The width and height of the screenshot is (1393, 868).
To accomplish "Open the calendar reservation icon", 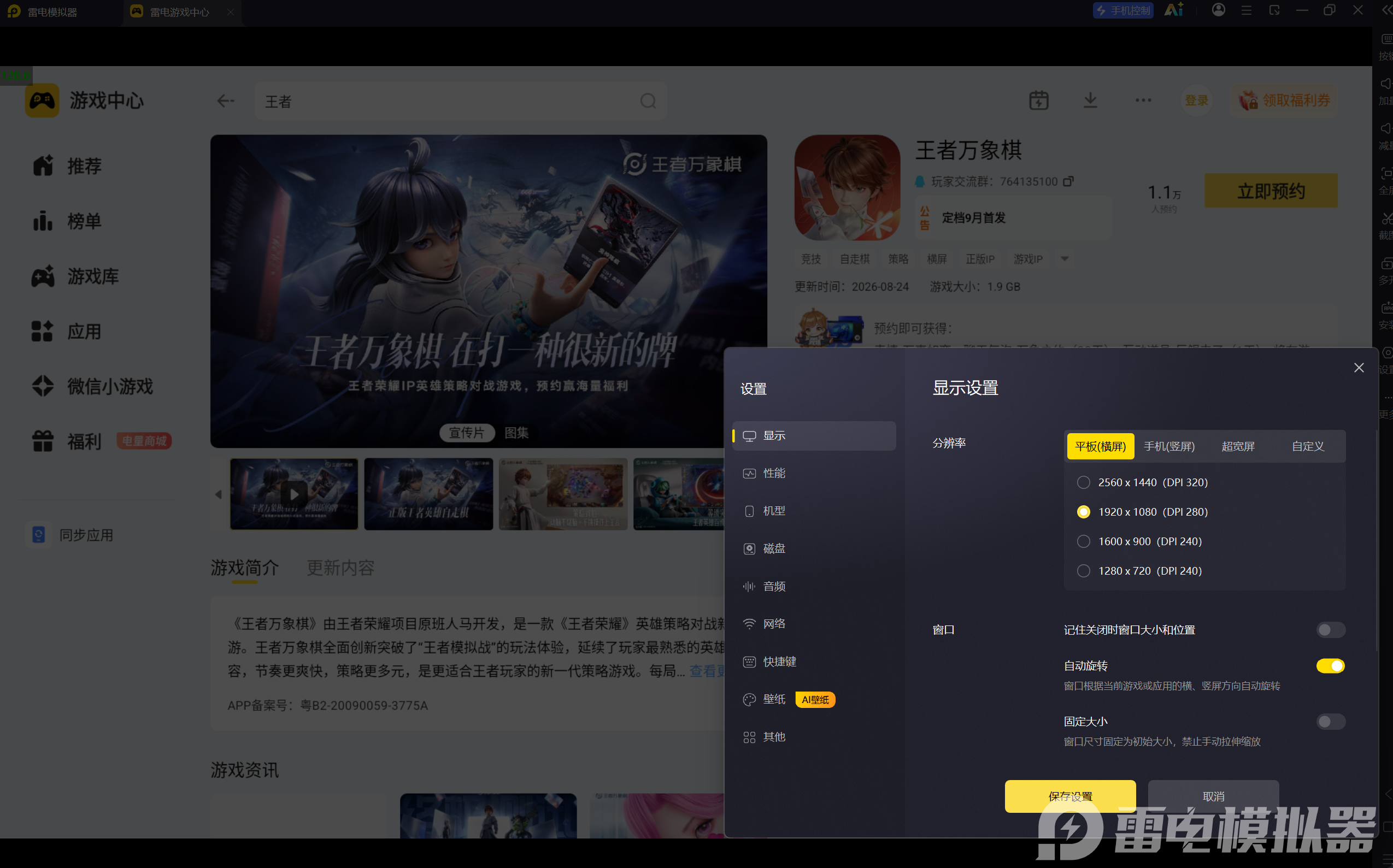I will (1038, 101).
